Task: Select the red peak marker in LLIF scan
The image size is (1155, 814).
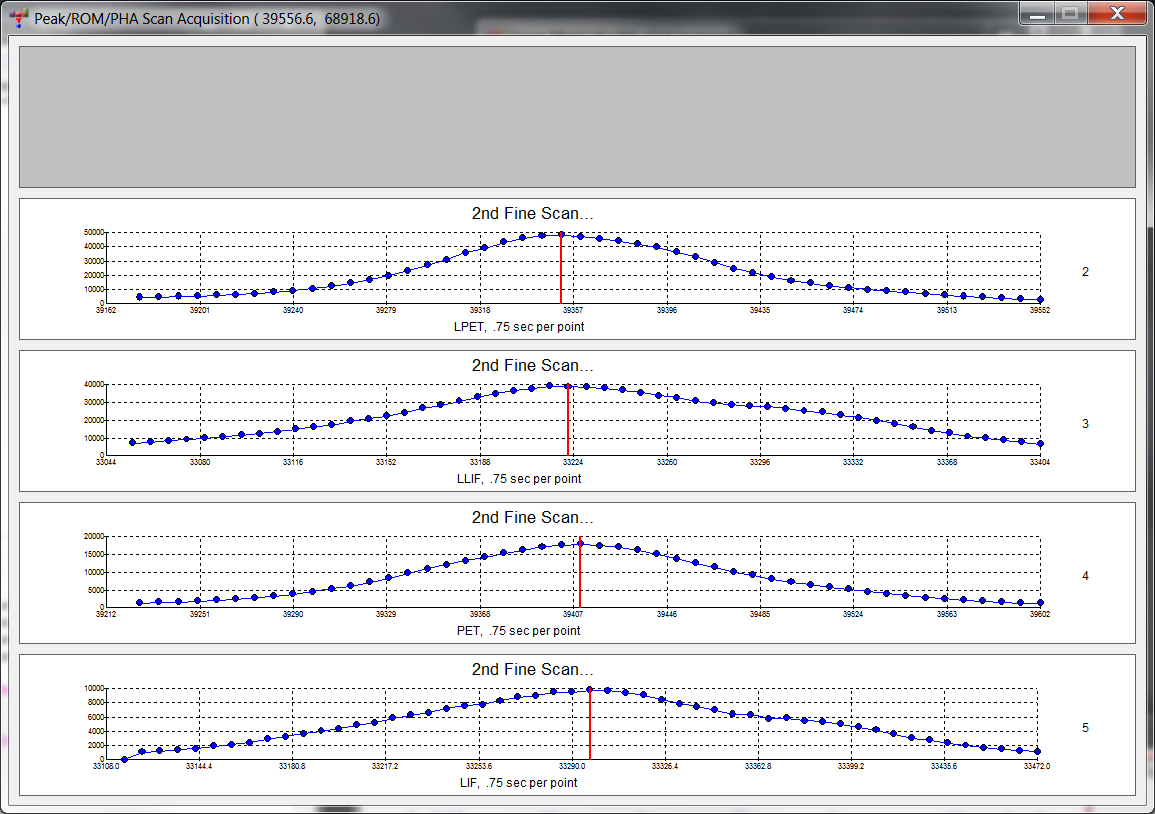Action: (x=568, y=422)
